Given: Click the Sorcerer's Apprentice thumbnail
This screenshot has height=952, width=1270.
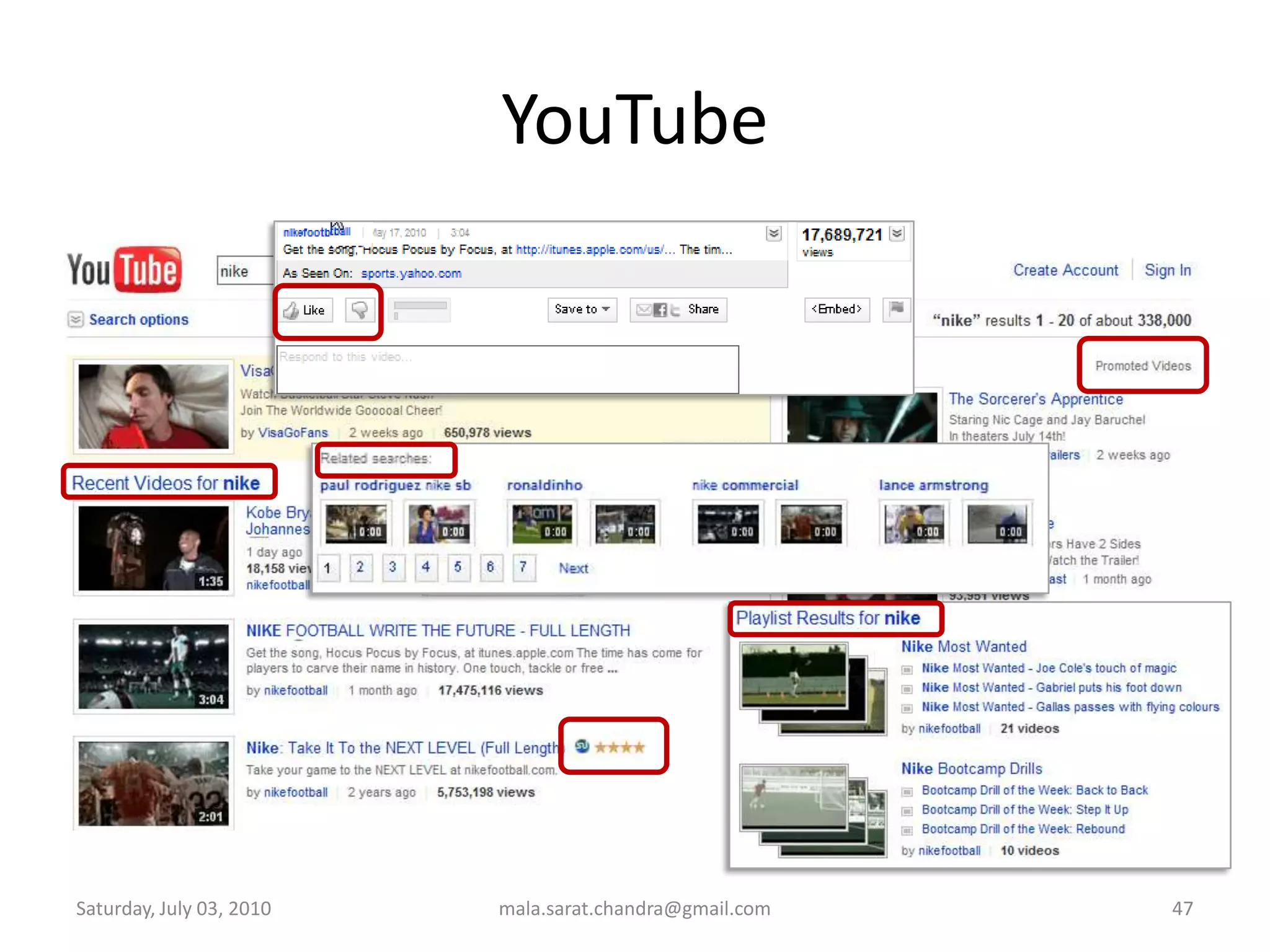Looking at the screenshot, I should coord(862,418).
